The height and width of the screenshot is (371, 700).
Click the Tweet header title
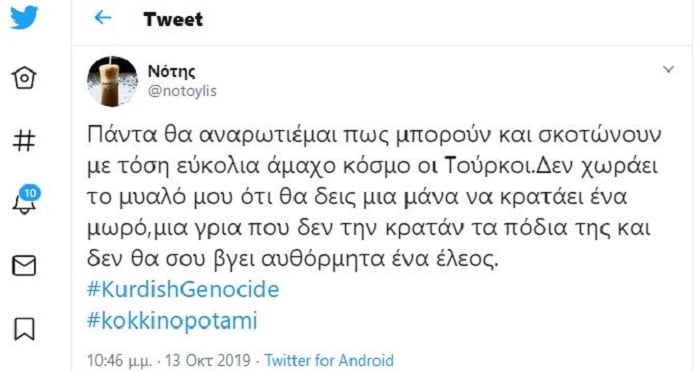click(173, 19)
